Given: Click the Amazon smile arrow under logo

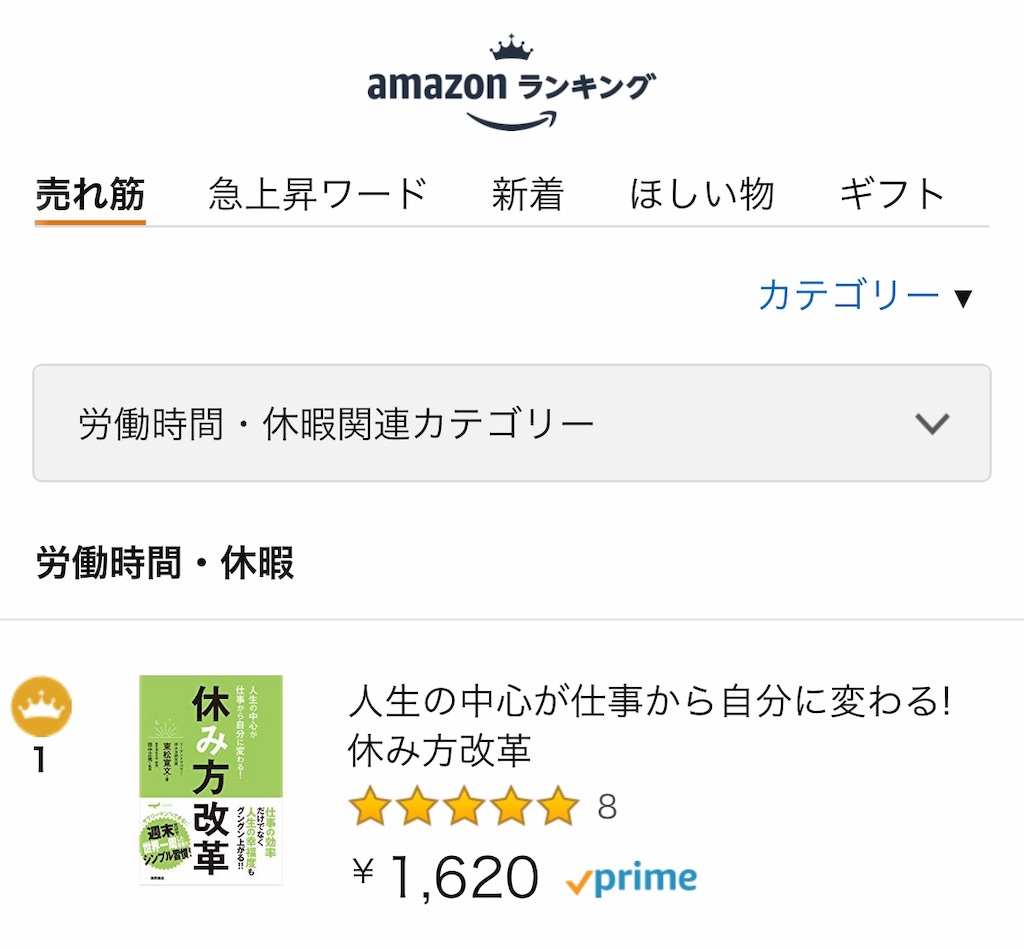Looking at the screenshot, I should 511,121.
